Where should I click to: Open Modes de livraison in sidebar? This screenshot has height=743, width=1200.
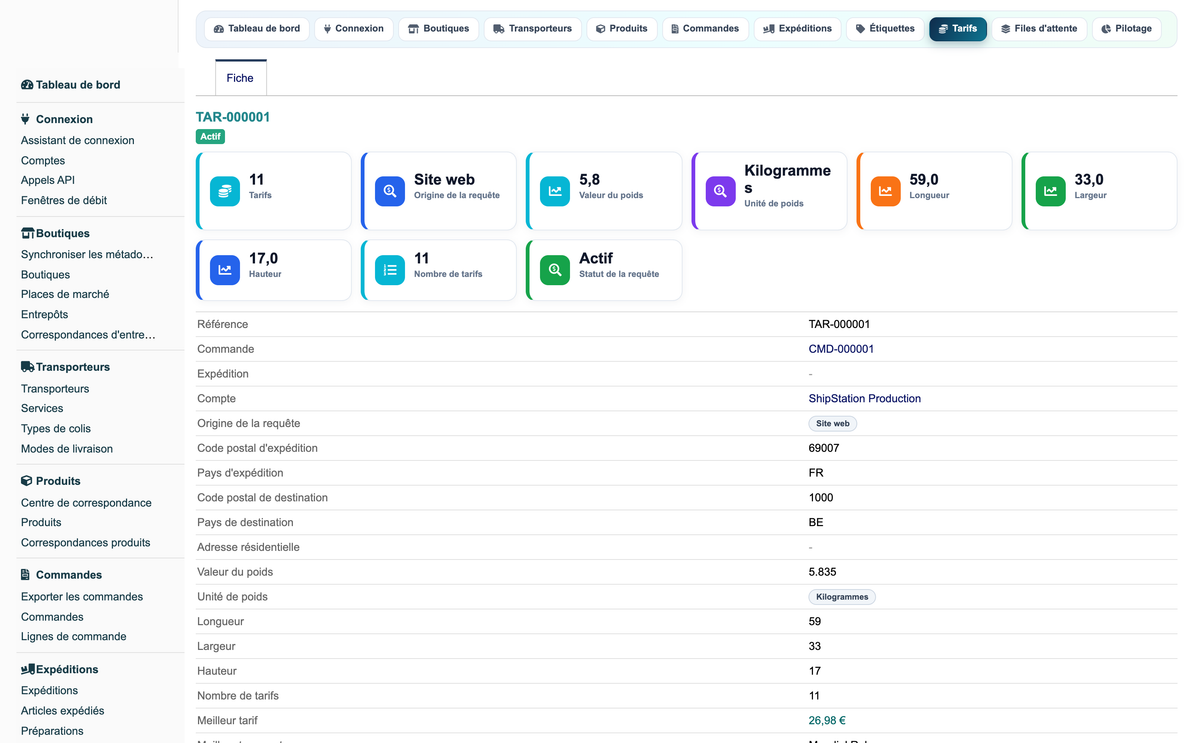pos(67,449)
